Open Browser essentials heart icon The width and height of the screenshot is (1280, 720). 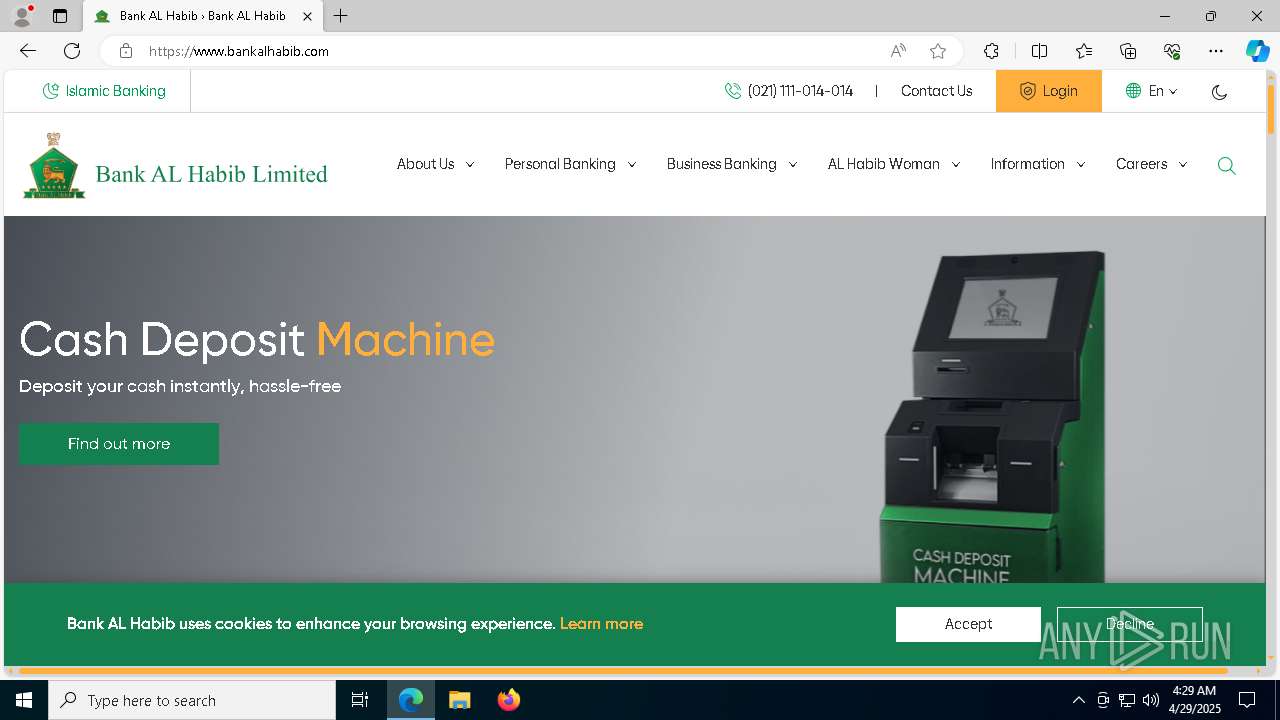click(1172, 51)
